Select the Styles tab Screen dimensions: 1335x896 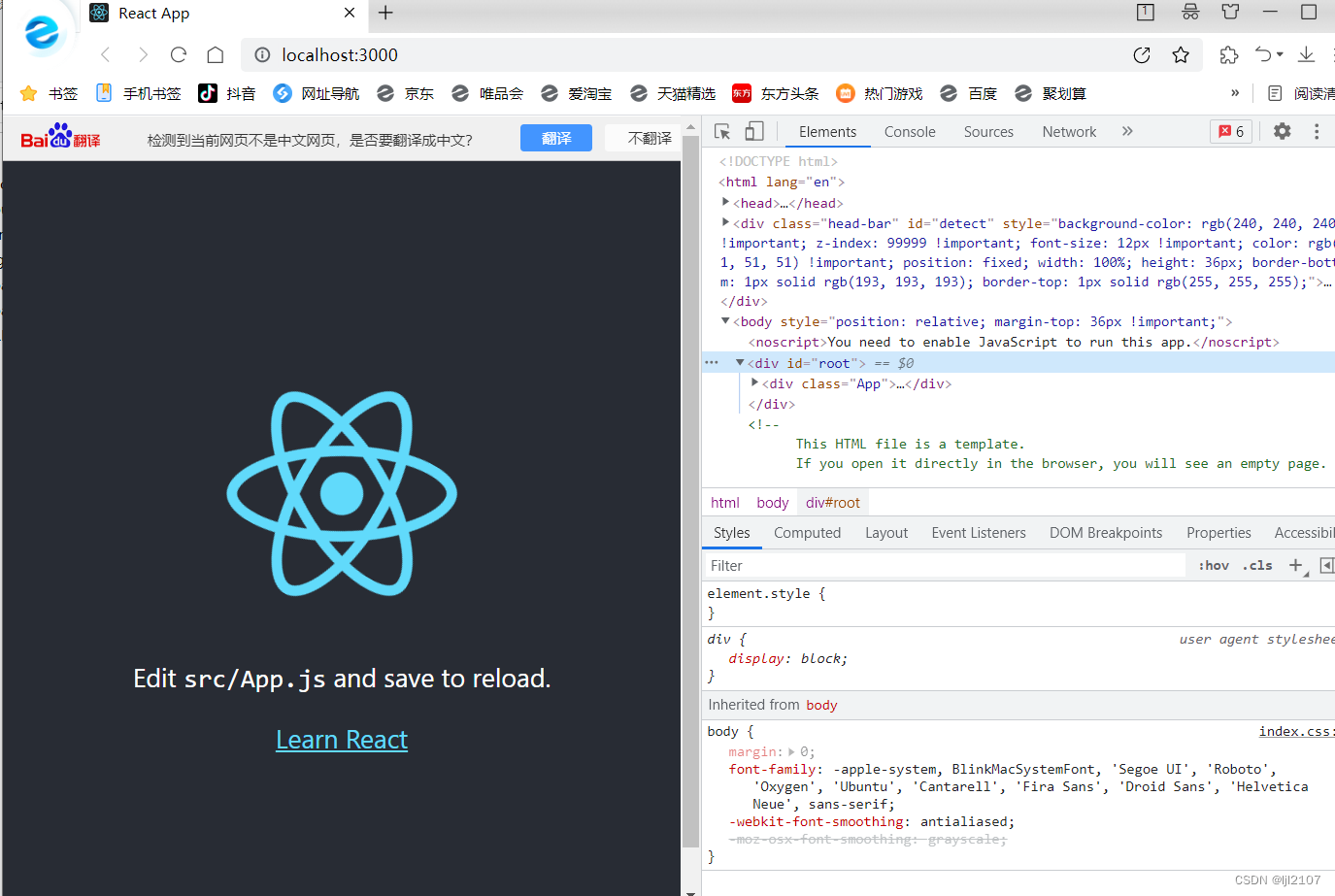(732, 533)
